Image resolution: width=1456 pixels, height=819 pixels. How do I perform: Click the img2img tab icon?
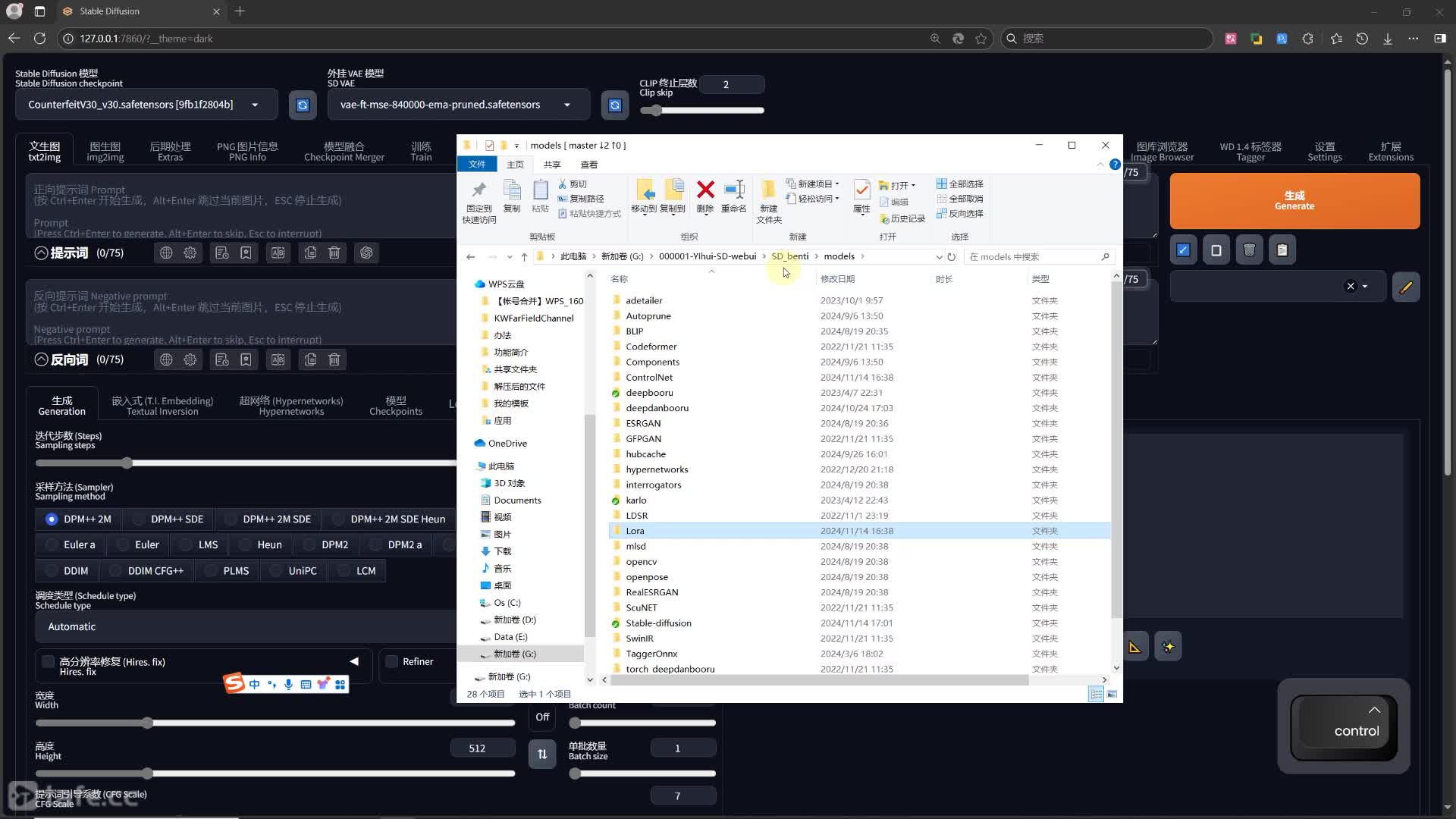point(105,150)
